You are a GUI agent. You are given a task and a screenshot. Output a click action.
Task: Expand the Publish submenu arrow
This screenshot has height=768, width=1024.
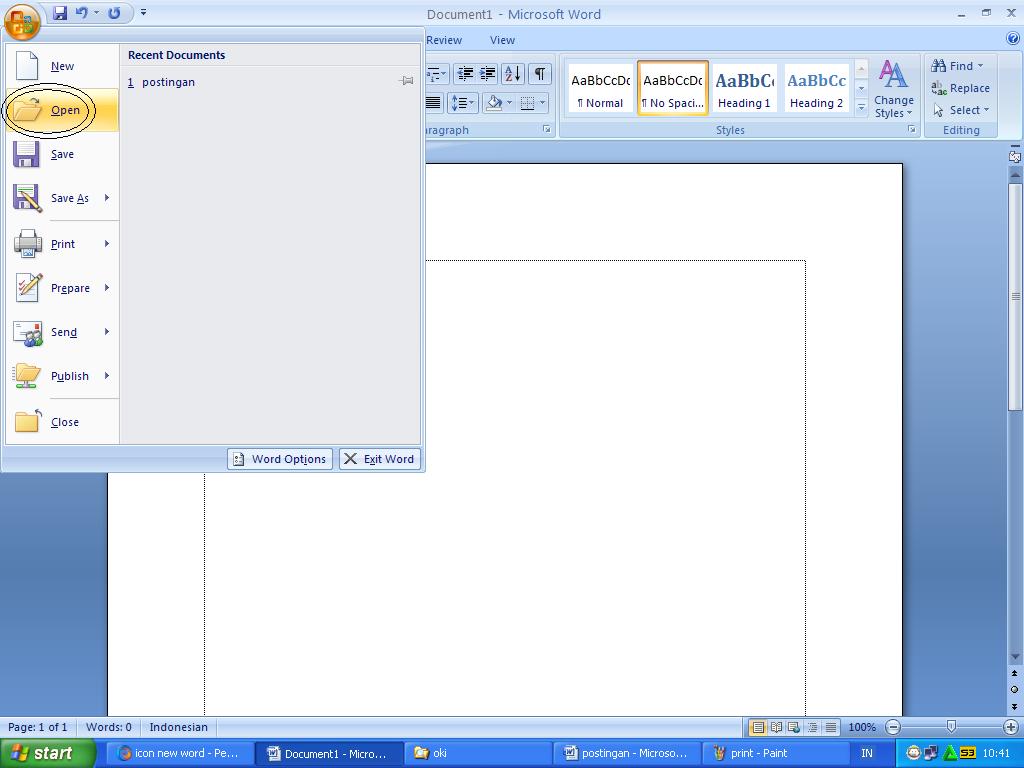point(107,376)
